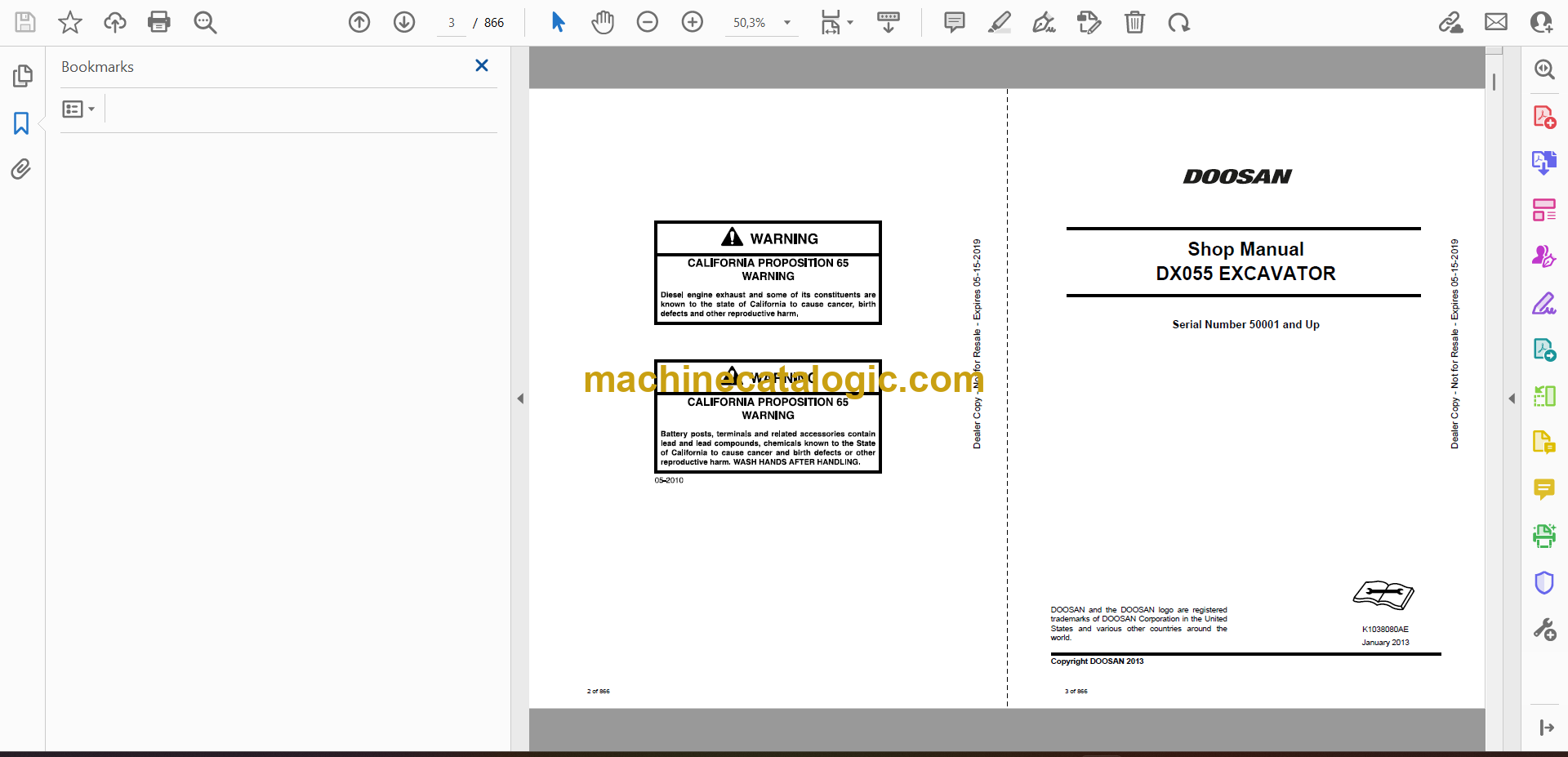Open the Export PDF tool

click(1544, 163)
